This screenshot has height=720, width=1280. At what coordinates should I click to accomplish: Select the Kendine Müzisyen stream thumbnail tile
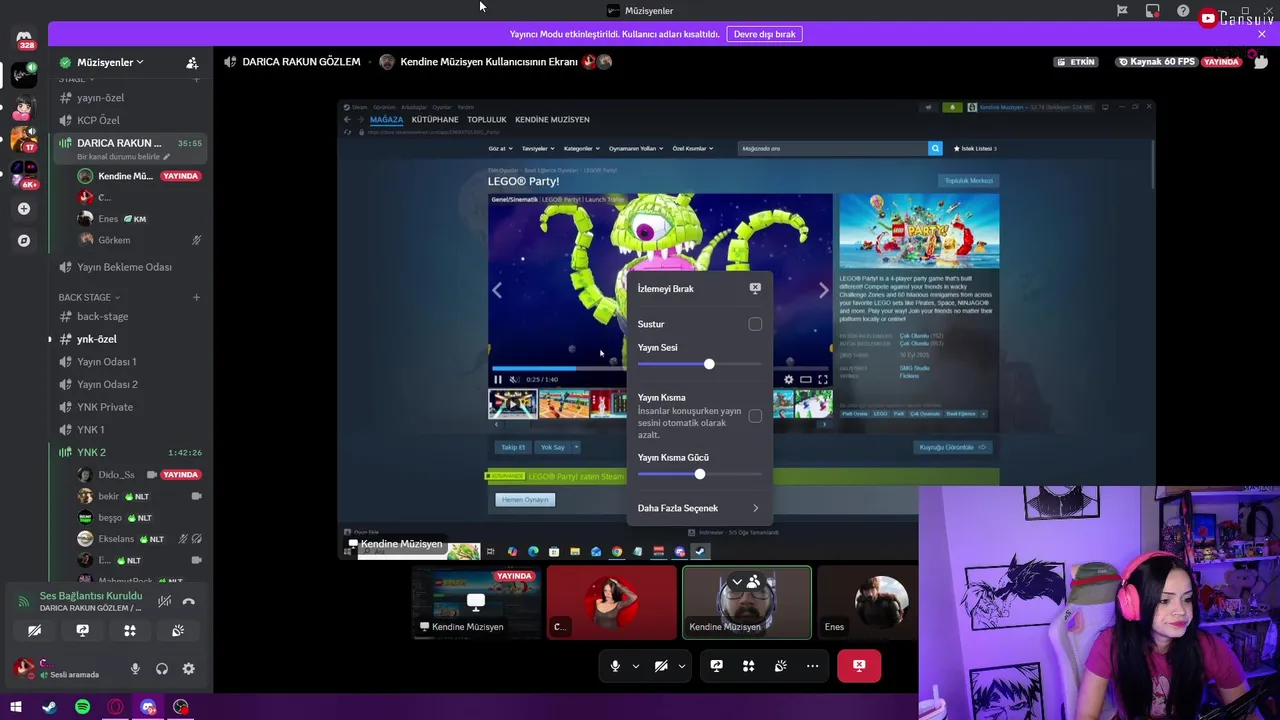[477, 603]
